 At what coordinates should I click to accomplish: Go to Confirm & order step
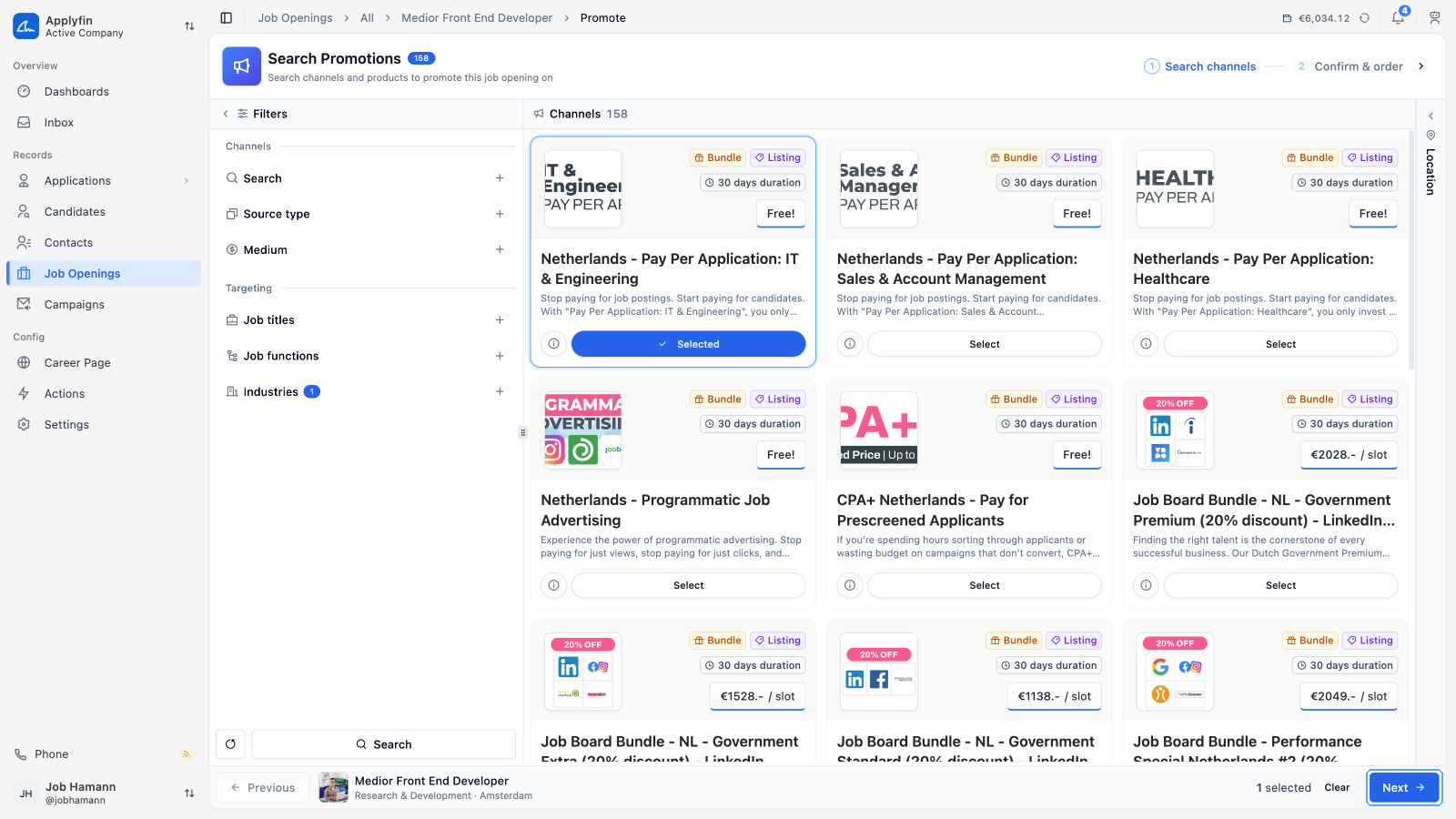tap(1349, 66)
